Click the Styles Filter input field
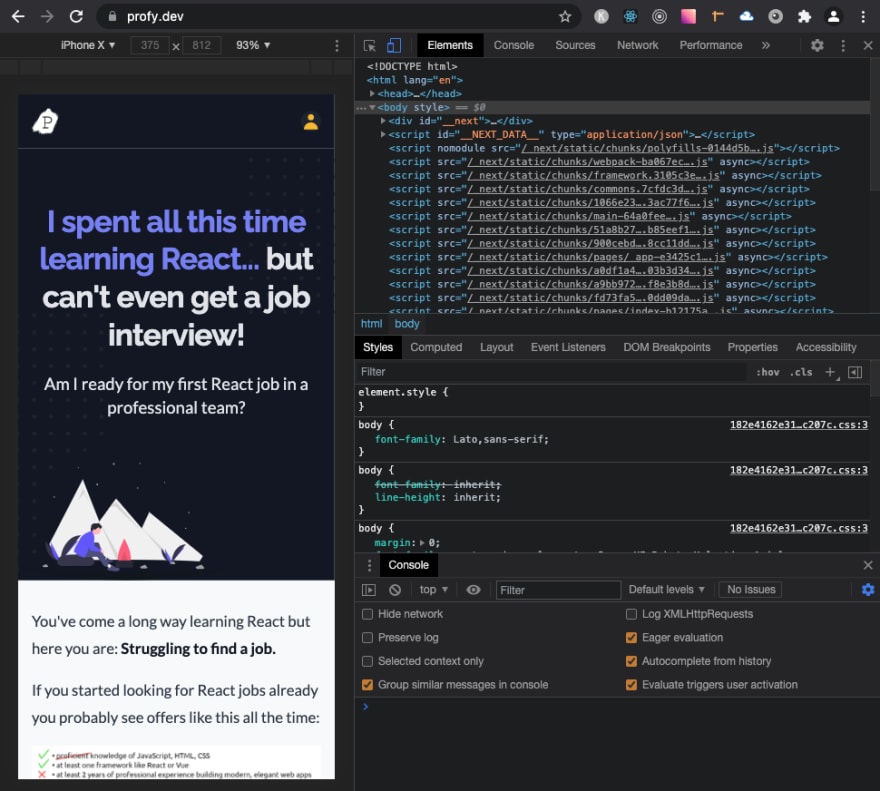 pos(552,372)
